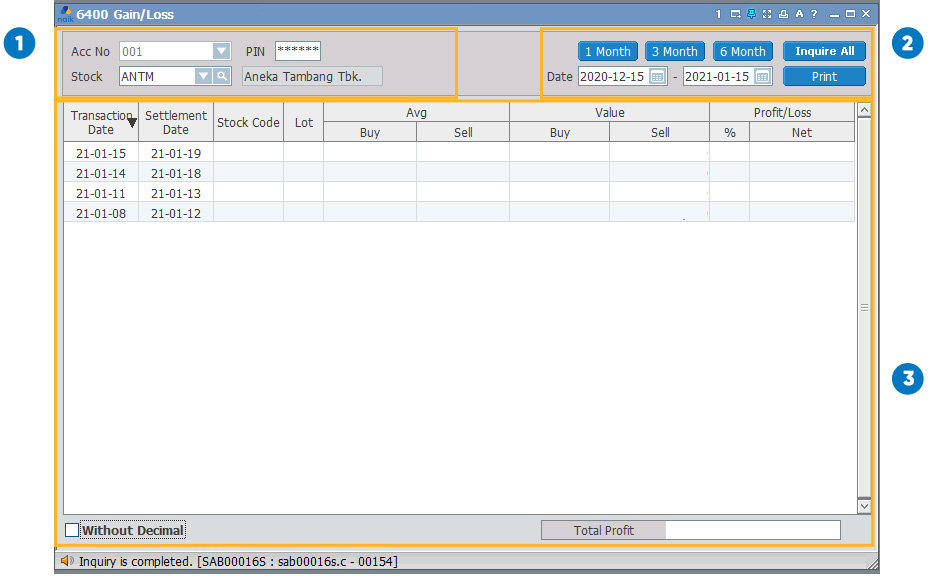Expand the Stock code dropdown arrow
The width and height of the screenshot is (934, 576).
coord(203,76)
